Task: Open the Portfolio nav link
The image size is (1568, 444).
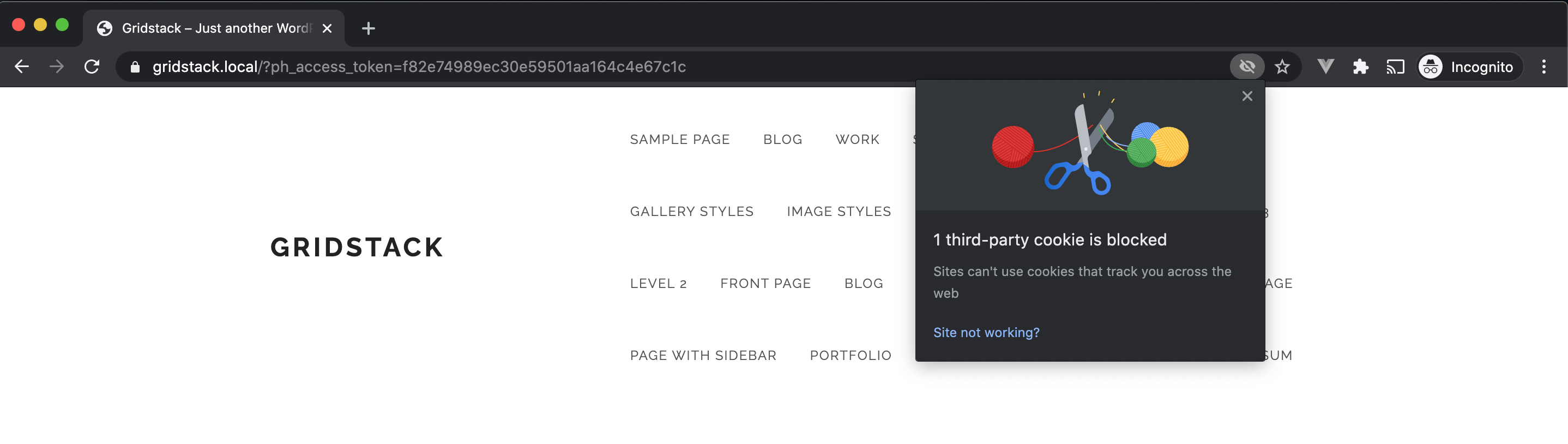Action: [x=851, y=355]
